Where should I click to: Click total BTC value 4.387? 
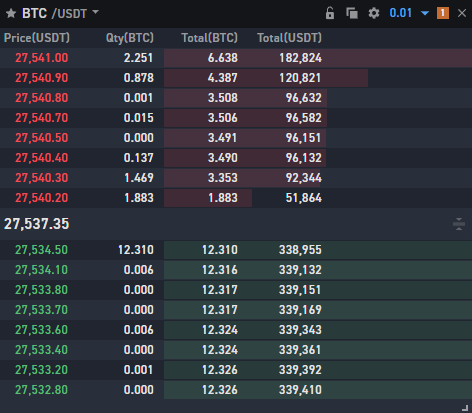tap(223, 78)
